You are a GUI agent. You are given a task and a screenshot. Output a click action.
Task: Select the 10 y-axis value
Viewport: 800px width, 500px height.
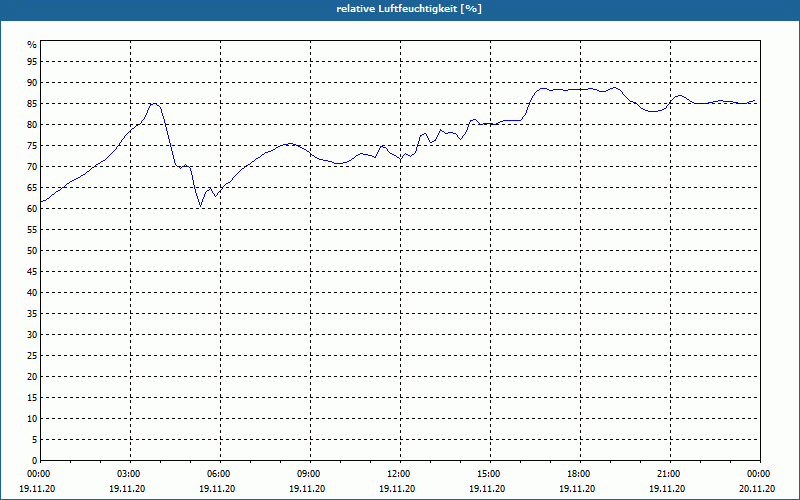pos(32,419)
